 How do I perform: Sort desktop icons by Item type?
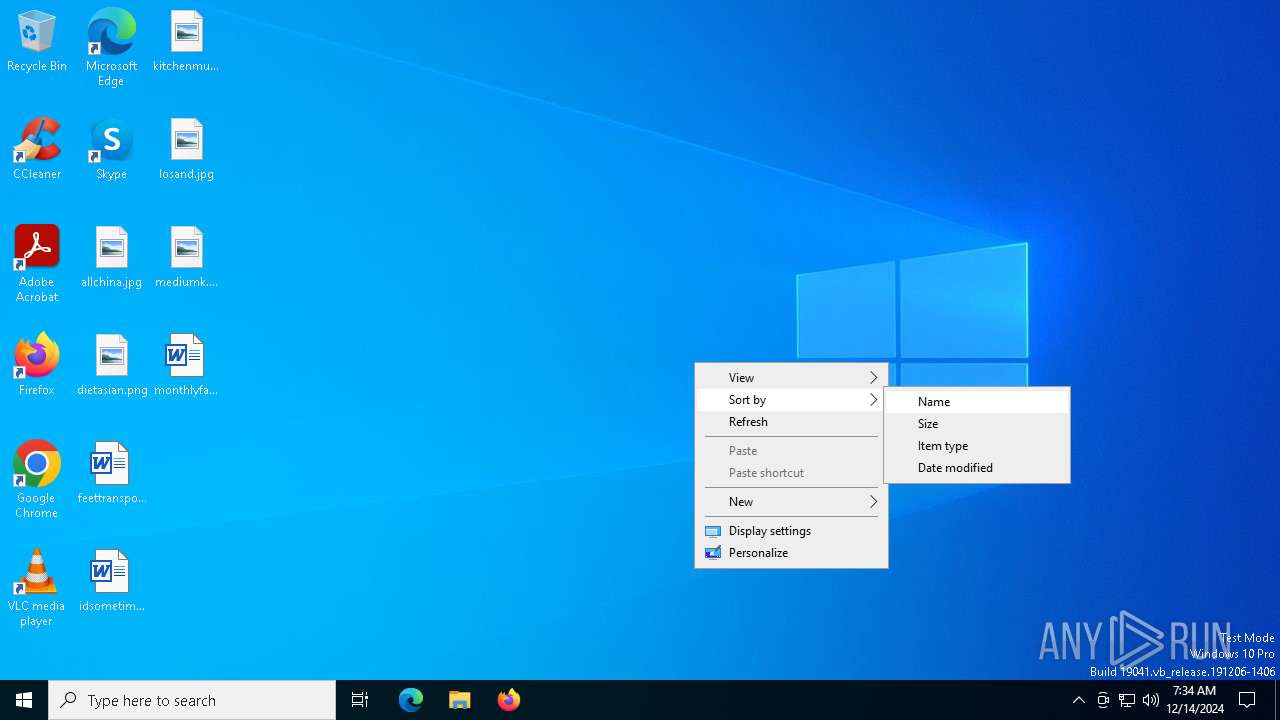(x=977, y=445)
